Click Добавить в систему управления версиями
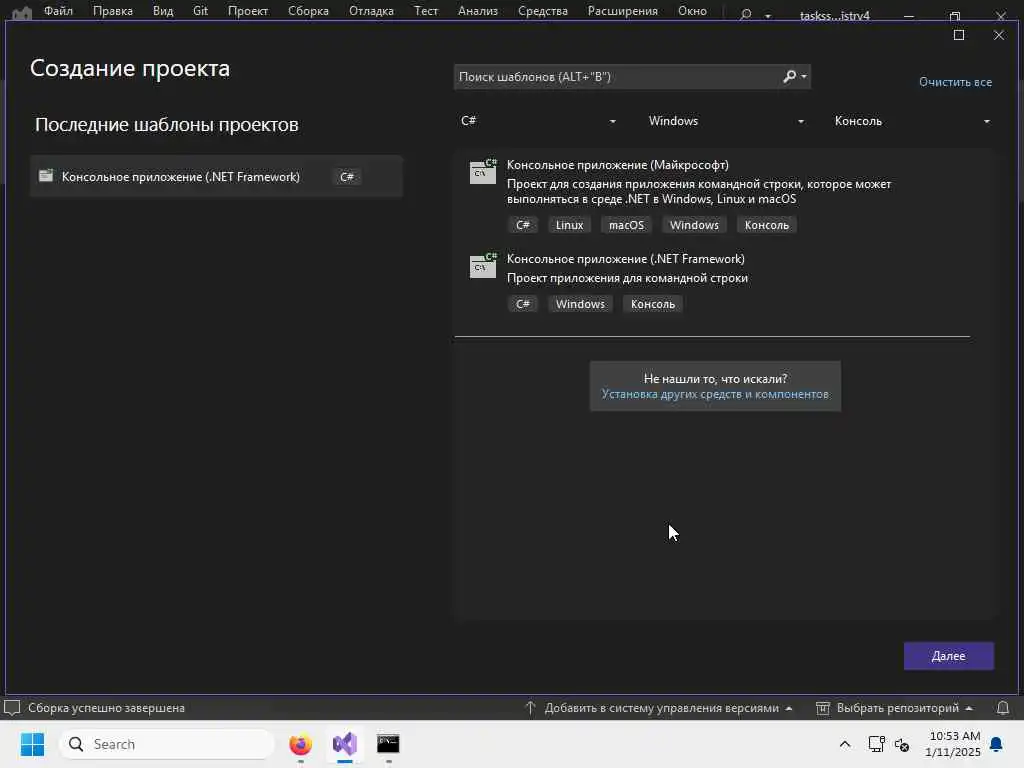The width and height of the screenshot is (1024, 768). click(x=658, y=708)
